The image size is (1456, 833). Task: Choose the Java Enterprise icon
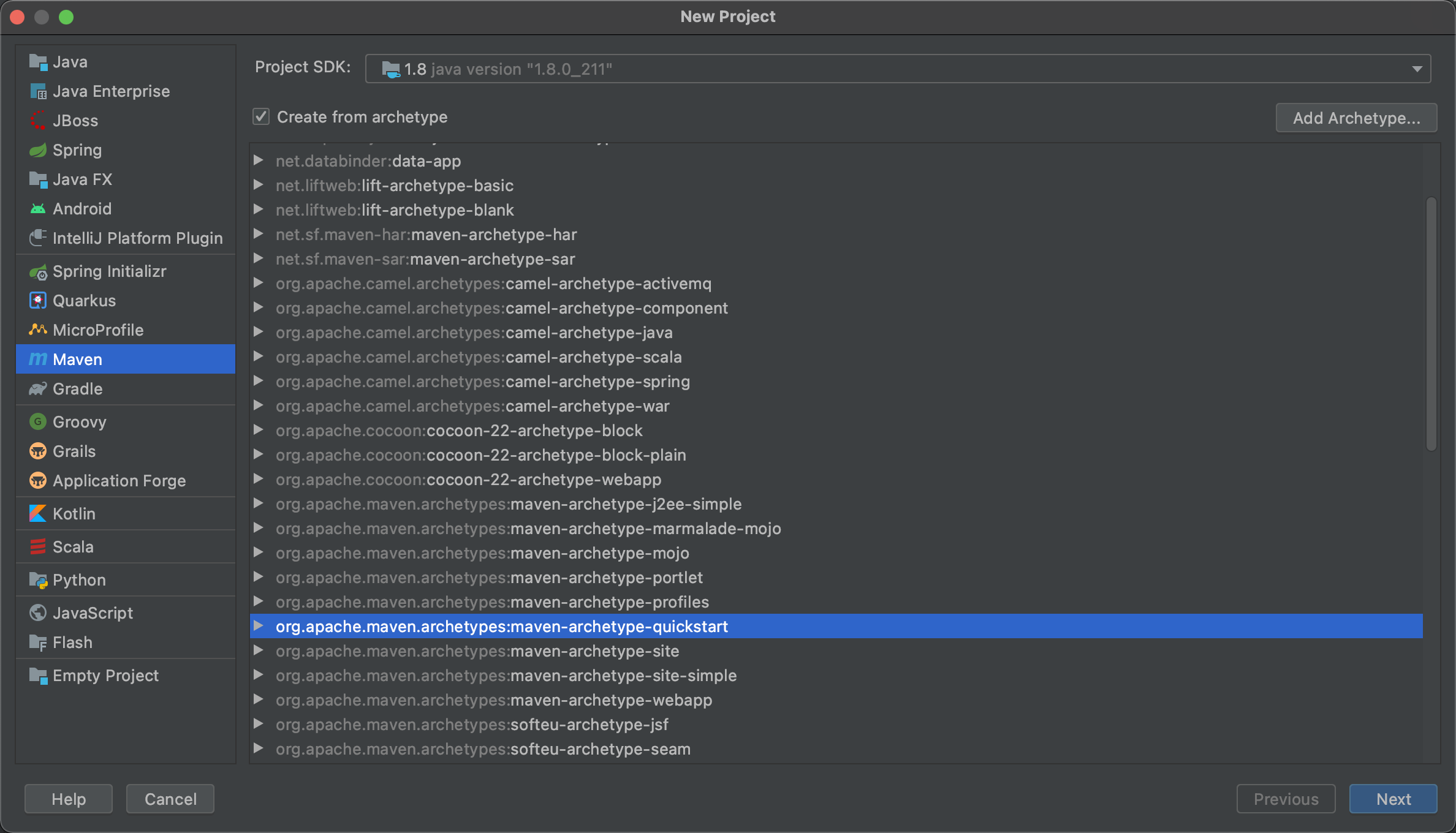click(x=38, y=91)
